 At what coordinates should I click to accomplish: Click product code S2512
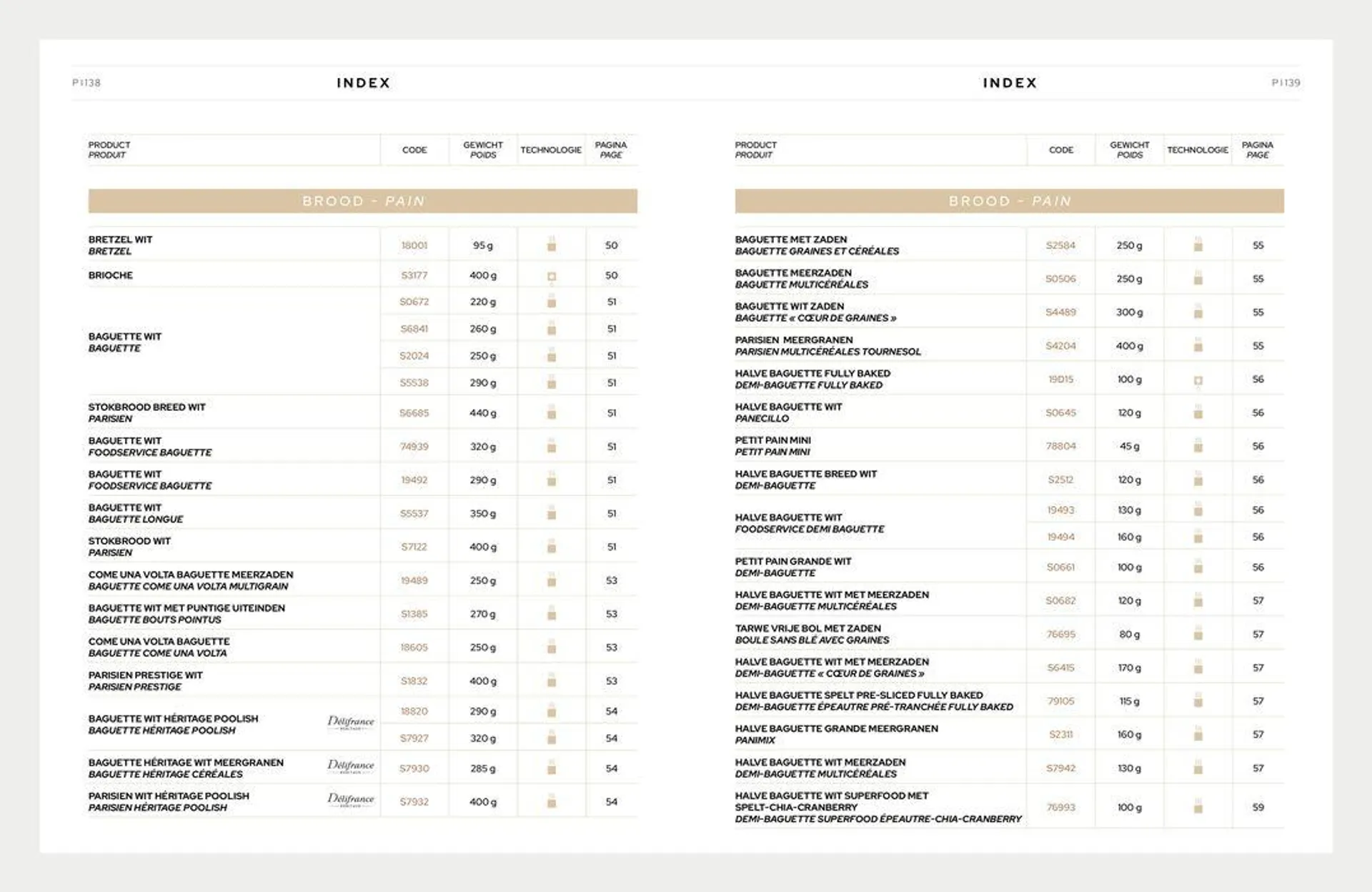(x=1061, y=480)
